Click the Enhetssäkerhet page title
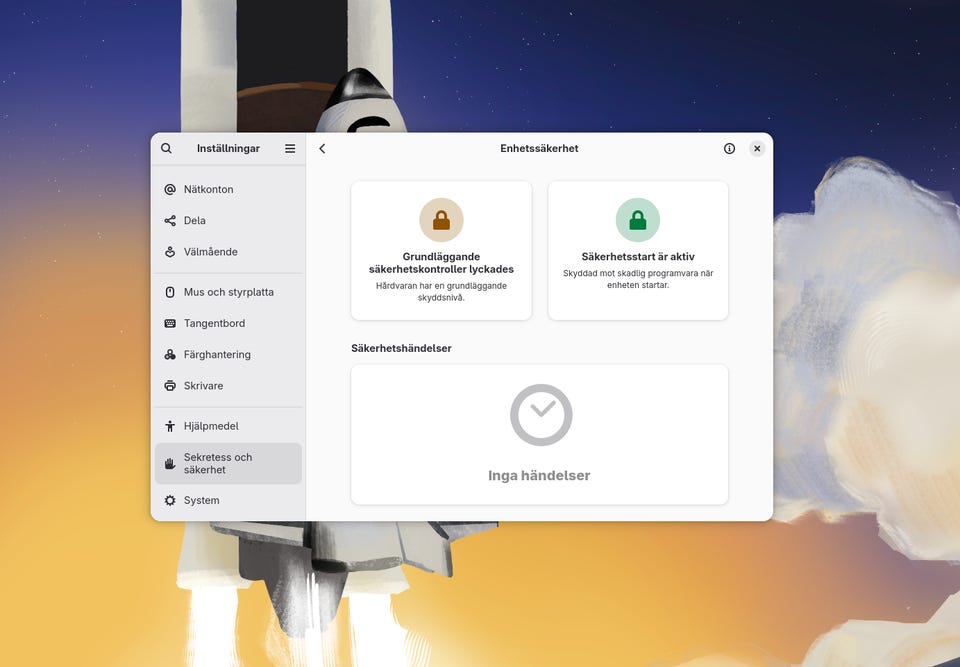The width and height of the screenshot is (960, 667). [x=539, y=148]
